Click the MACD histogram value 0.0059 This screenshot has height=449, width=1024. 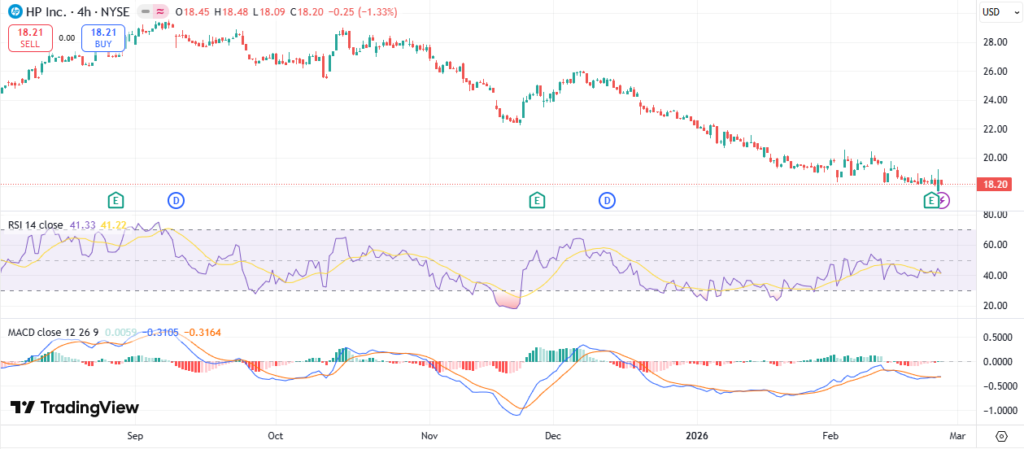click(x=121, y=332)
